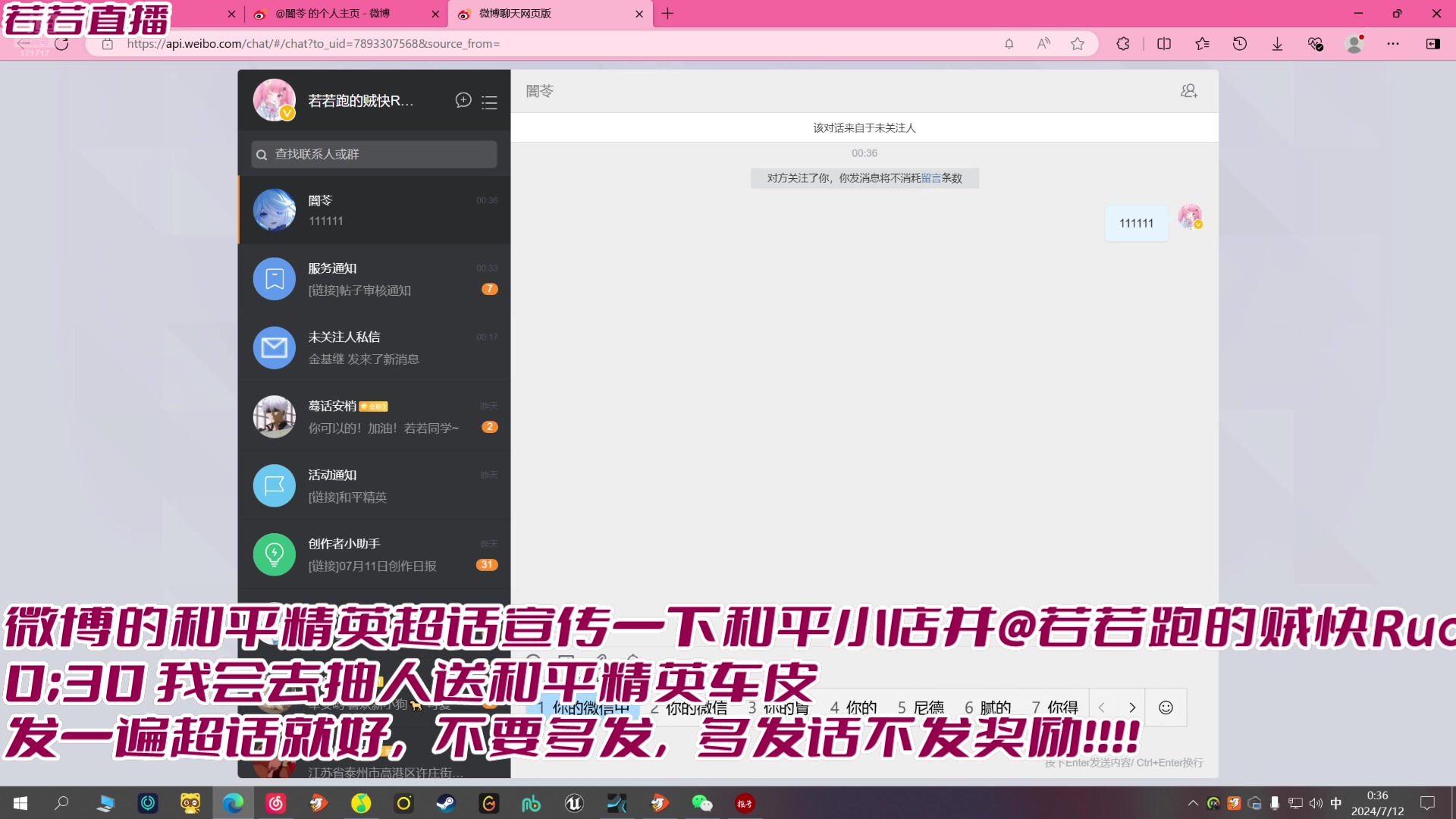Image resolution: width=1456 pixels, height=819 pixels.
Task: Select IME candidate 5 尼德
Action: coord(921,708)
